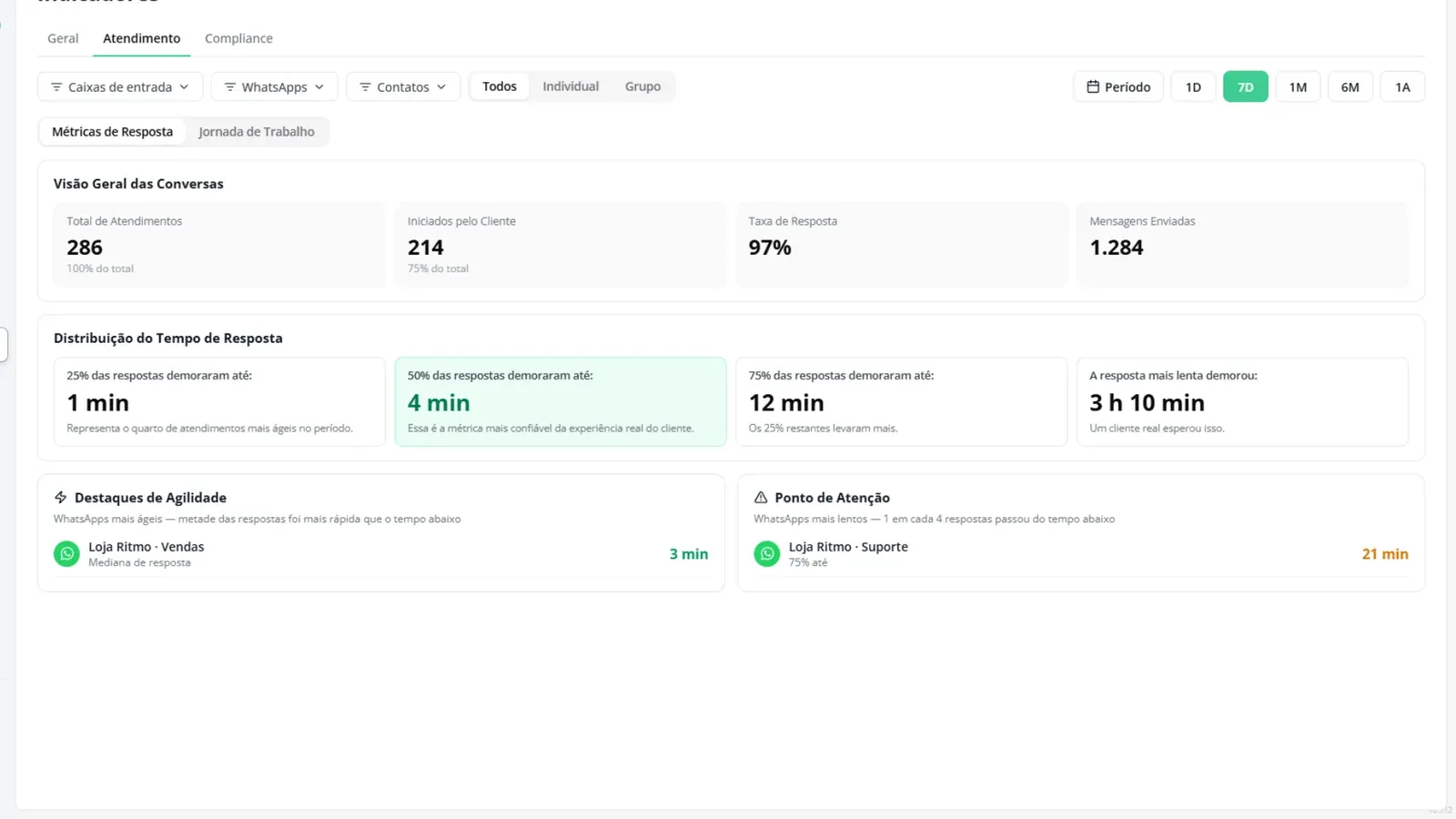Click the warning triangle icon in Ponto de Atenção
1456x819 pixels.
pos(761,498)
